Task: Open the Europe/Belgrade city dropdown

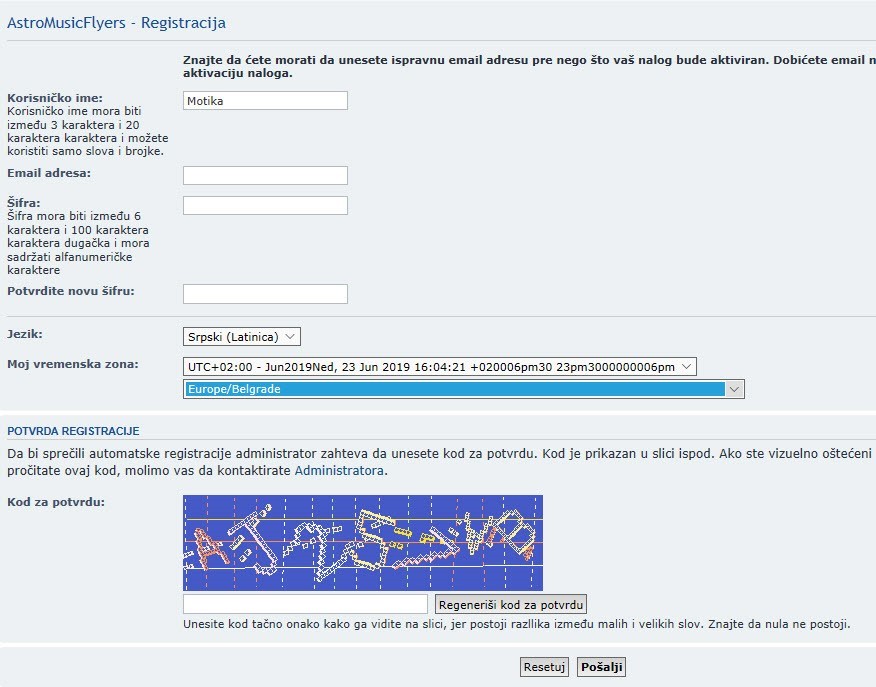Action: coord(464,389)
